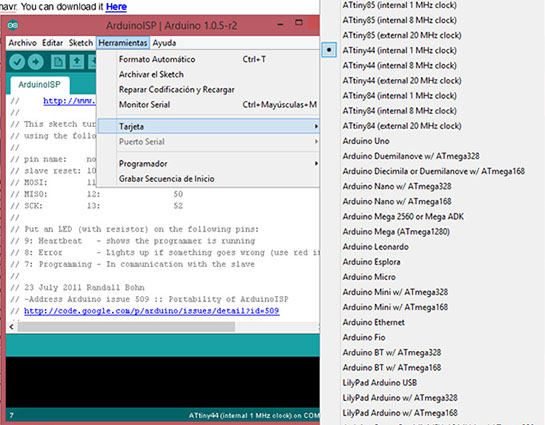
Task: Choose Grabar Secuencia de Inicio
Action: point(208,179)
